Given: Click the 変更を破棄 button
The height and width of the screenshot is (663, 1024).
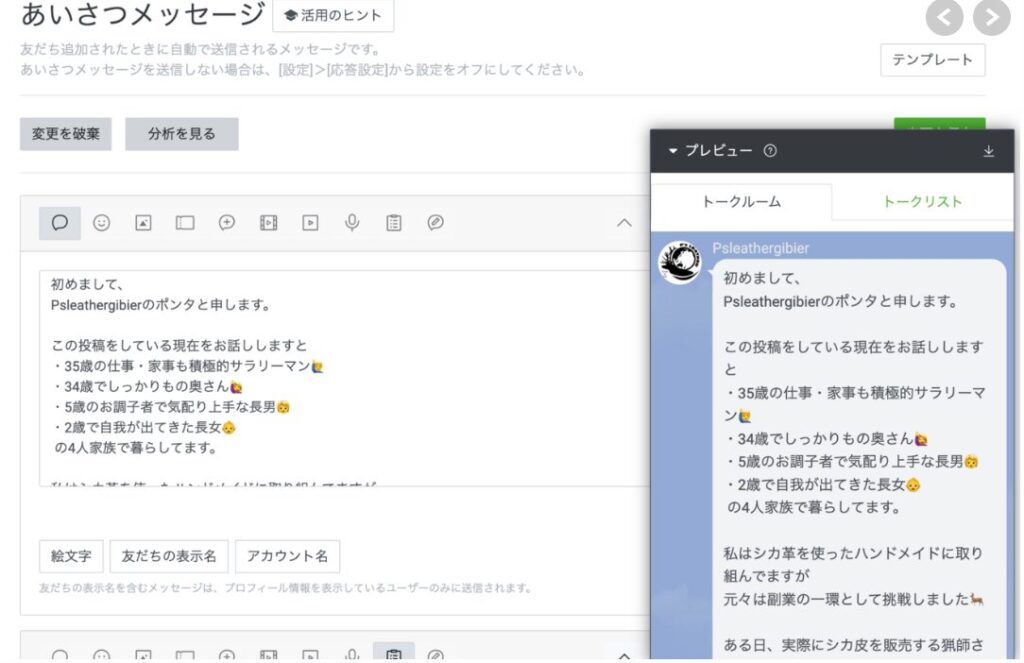Looking at the screenshot, I should tap(66, 134).
